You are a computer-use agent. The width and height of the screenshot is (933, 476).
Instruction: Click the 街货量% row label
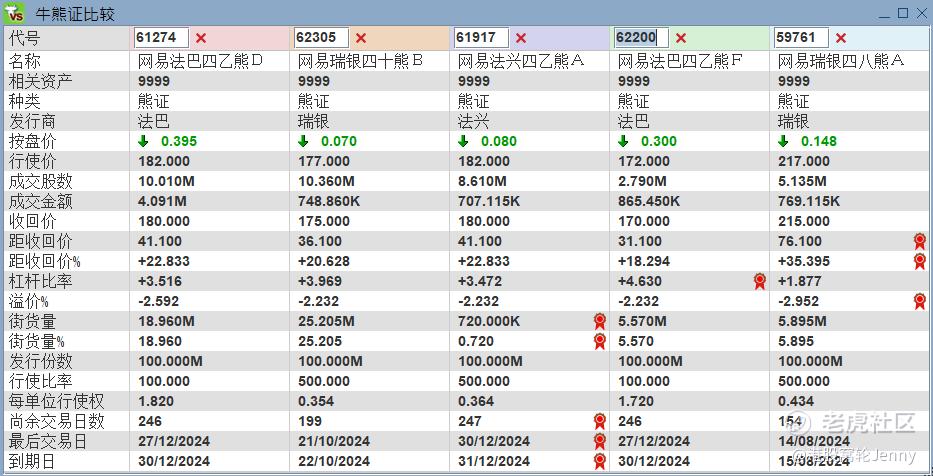(36, 342)
